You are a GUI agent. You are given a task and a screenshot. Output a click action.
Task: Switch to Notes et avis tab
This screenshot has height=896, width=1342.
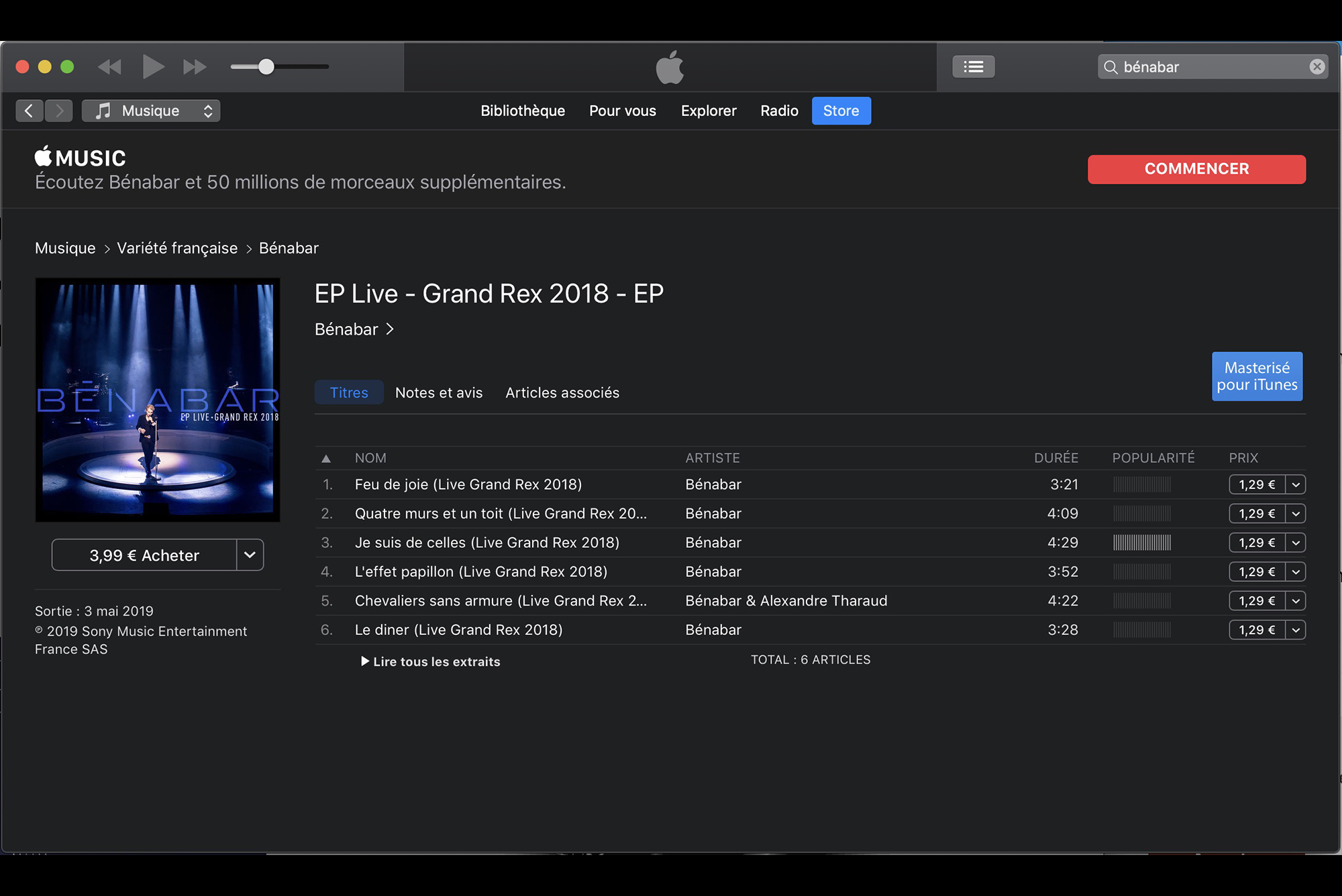tap(439, 392)
